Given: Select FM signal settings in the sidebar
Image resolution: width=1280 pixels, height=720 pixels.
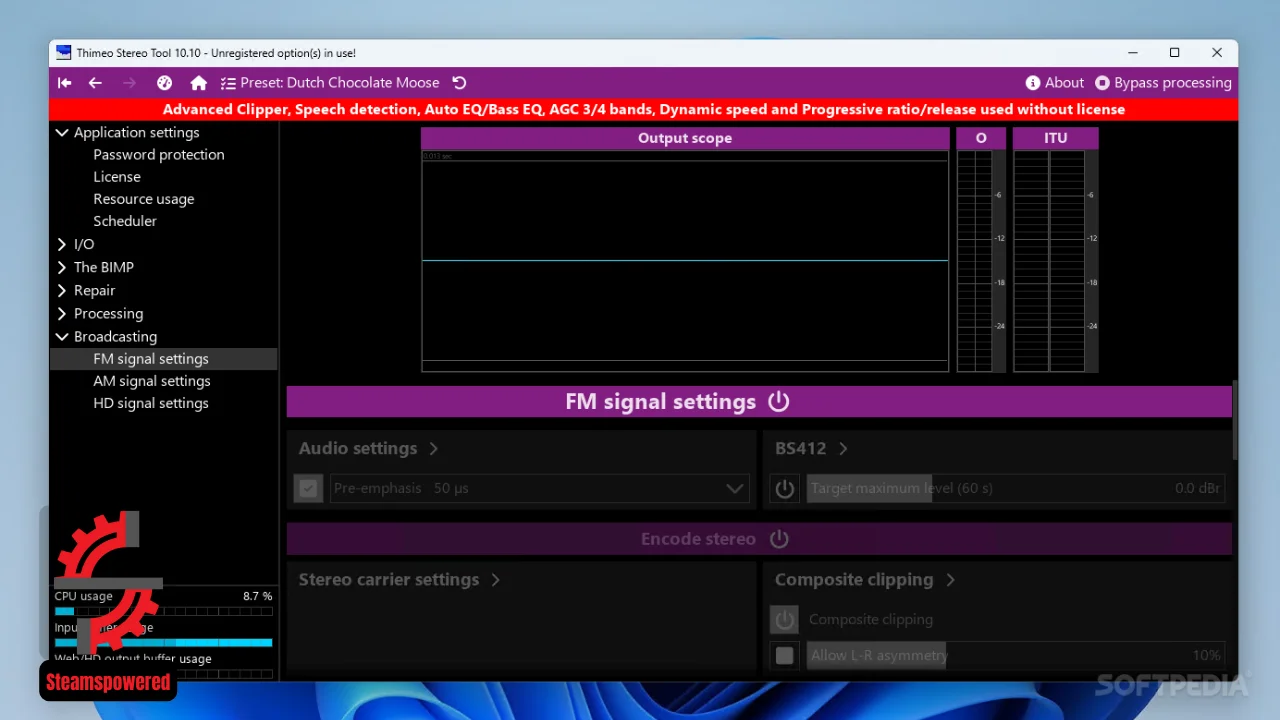Looking at the screenshot, I should point(164,359).
